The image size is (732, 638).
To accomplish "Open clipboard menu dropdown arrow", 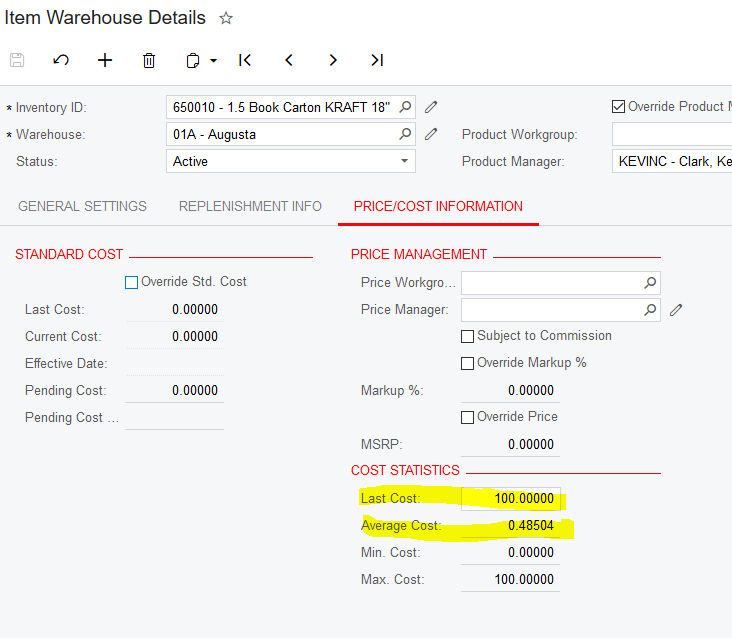I will [214, 61].
